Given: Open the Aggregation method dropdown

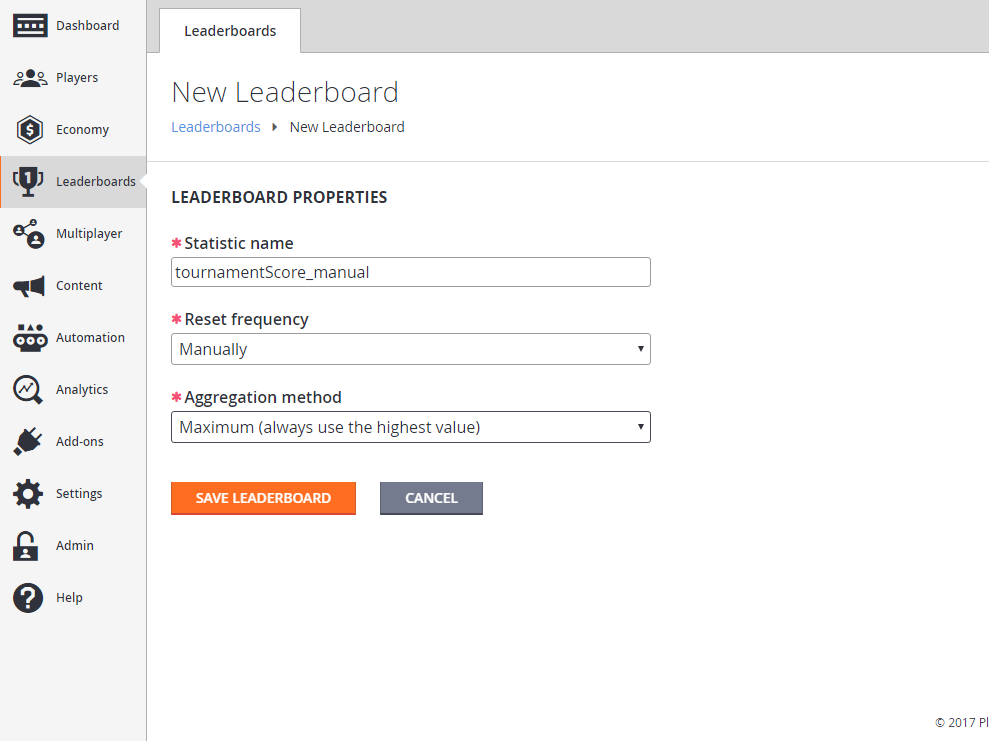Looking at the screenshot, I should coord(410,427).
